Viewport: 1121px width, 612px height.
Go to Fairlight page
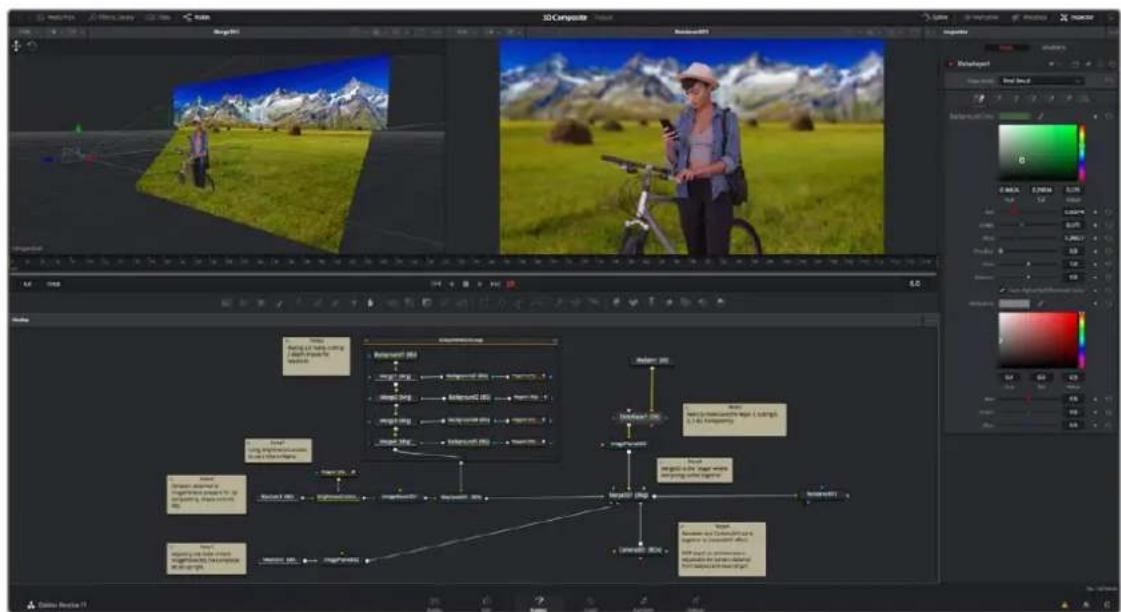[x=643, y=603]
